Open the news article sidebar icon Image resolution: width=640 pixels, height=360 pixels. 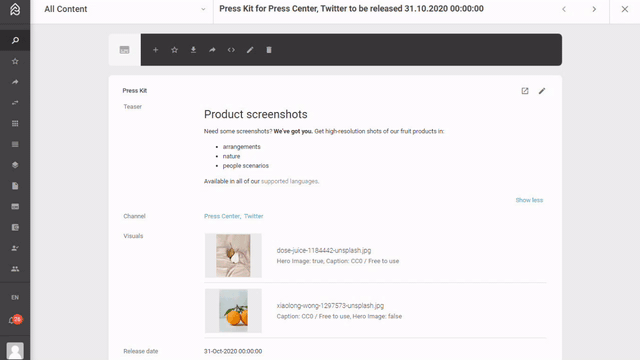pyautogui.click(x=15, y=227)
